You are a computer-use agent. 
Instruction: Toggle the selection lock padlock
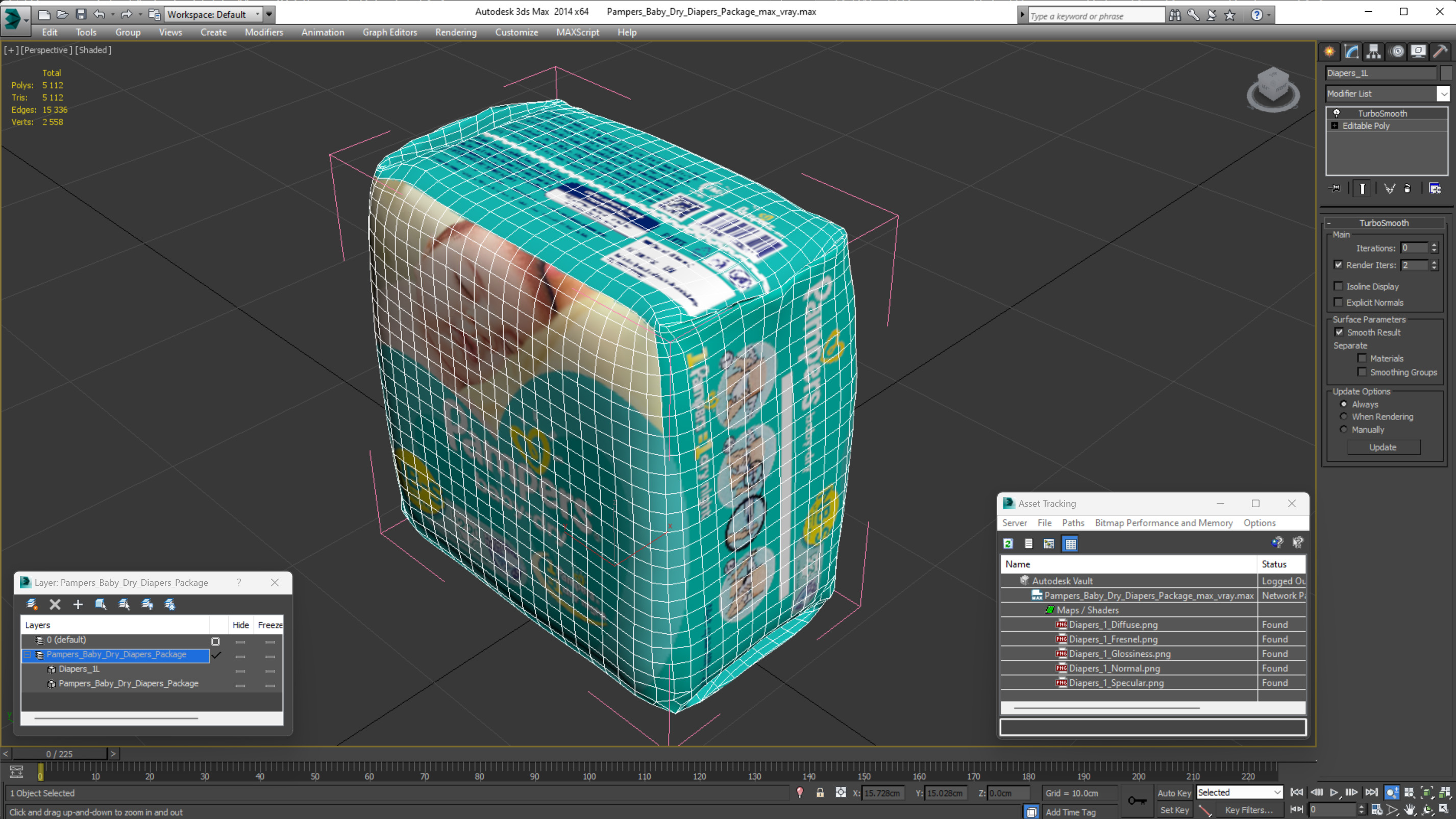tap(820, 792)
